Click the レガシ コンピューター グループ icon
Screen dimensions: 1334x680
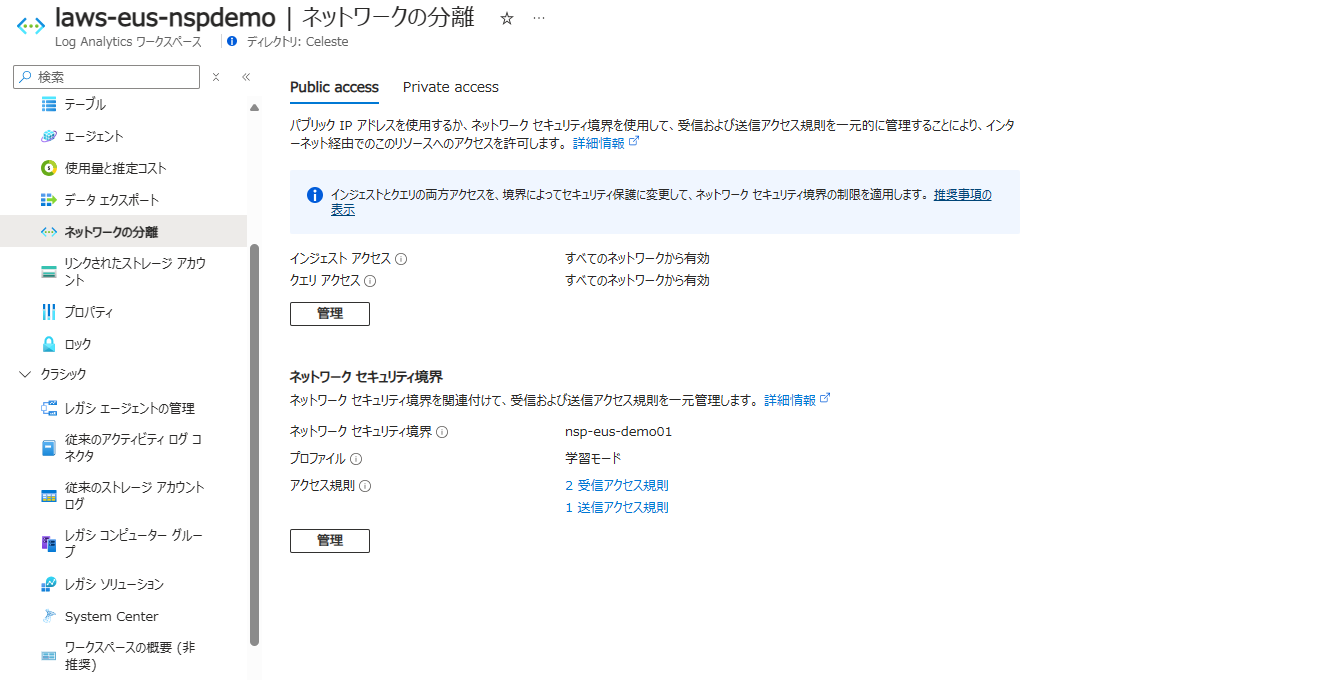(x=49, y=543)
